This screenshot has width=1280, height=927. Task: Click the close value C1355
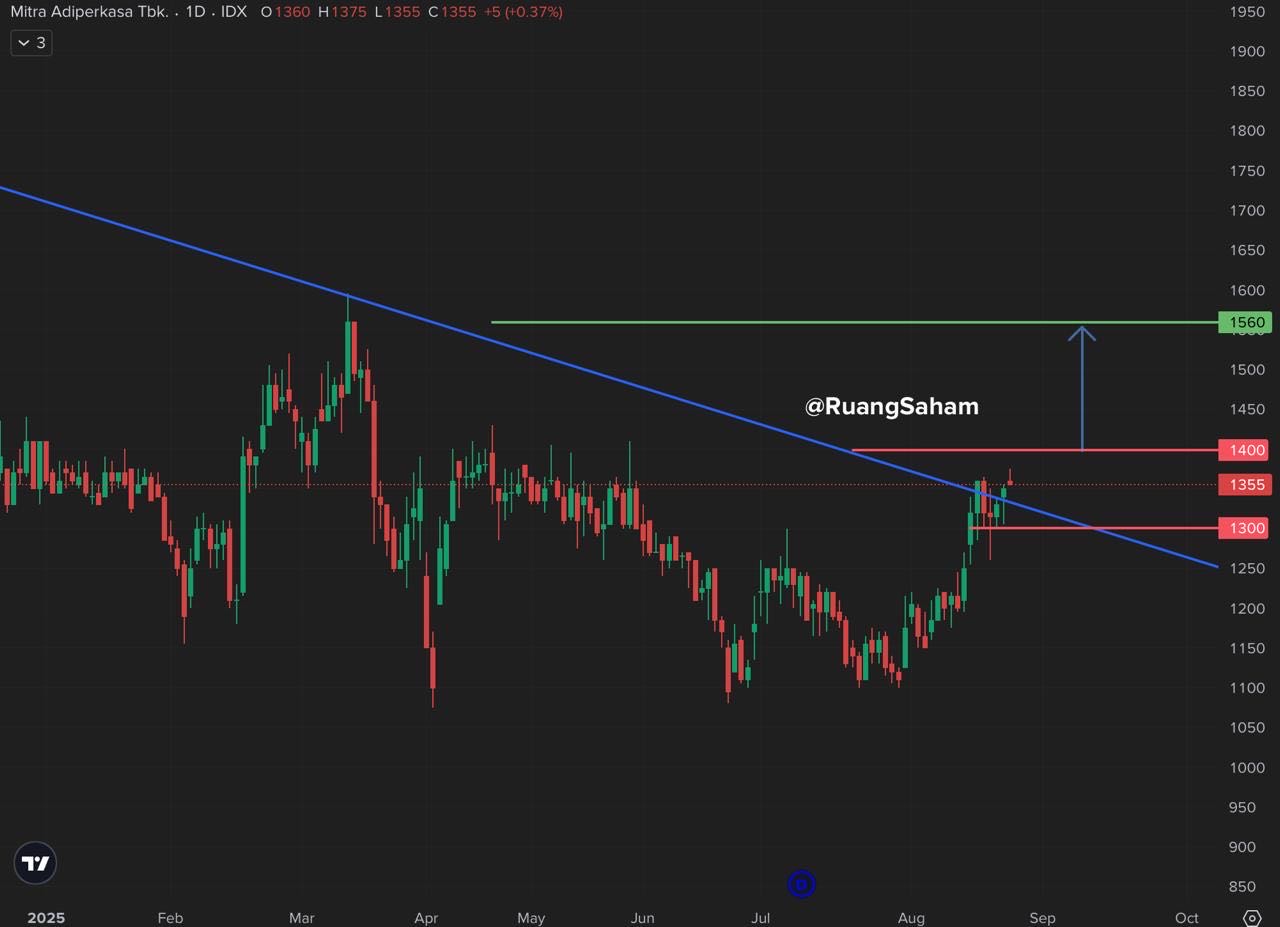[452, 12]
